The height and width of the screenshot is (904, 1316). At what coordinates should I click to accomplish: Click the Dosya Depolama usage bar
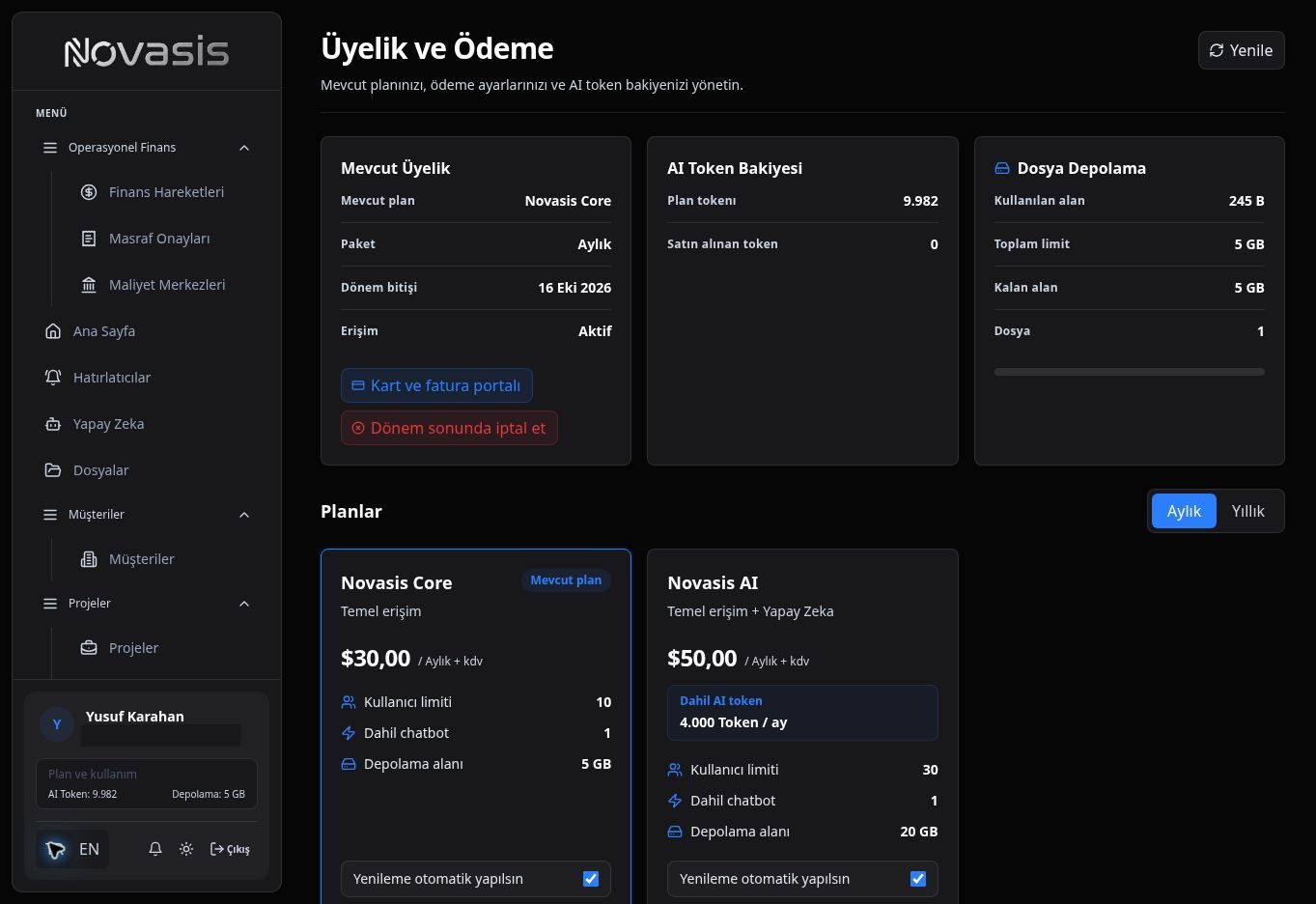click(x=1129, y=372)
